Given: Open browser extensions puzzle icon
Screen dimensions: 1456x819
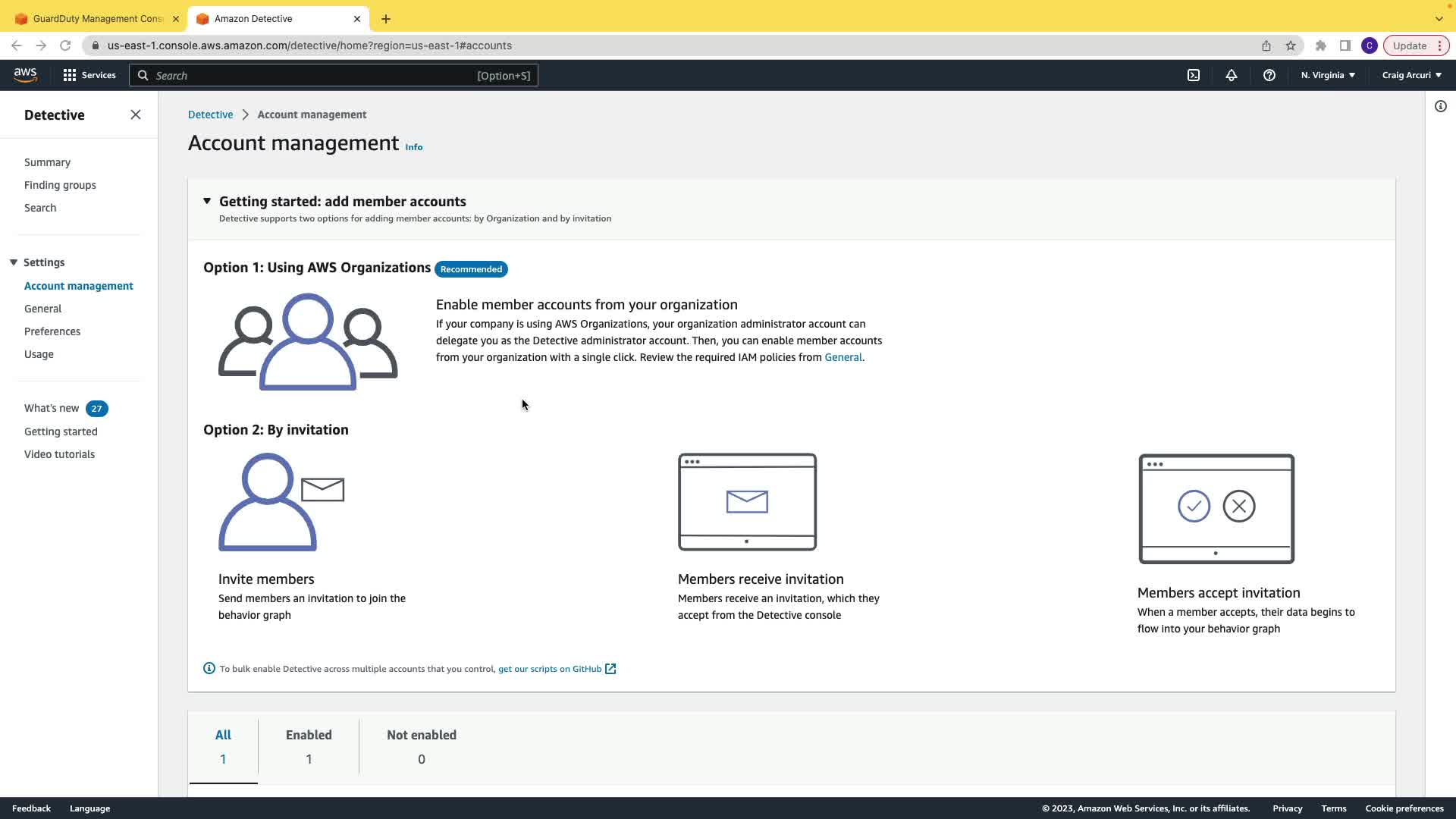Looking at the screenshot, I should tap(1321, 45).
